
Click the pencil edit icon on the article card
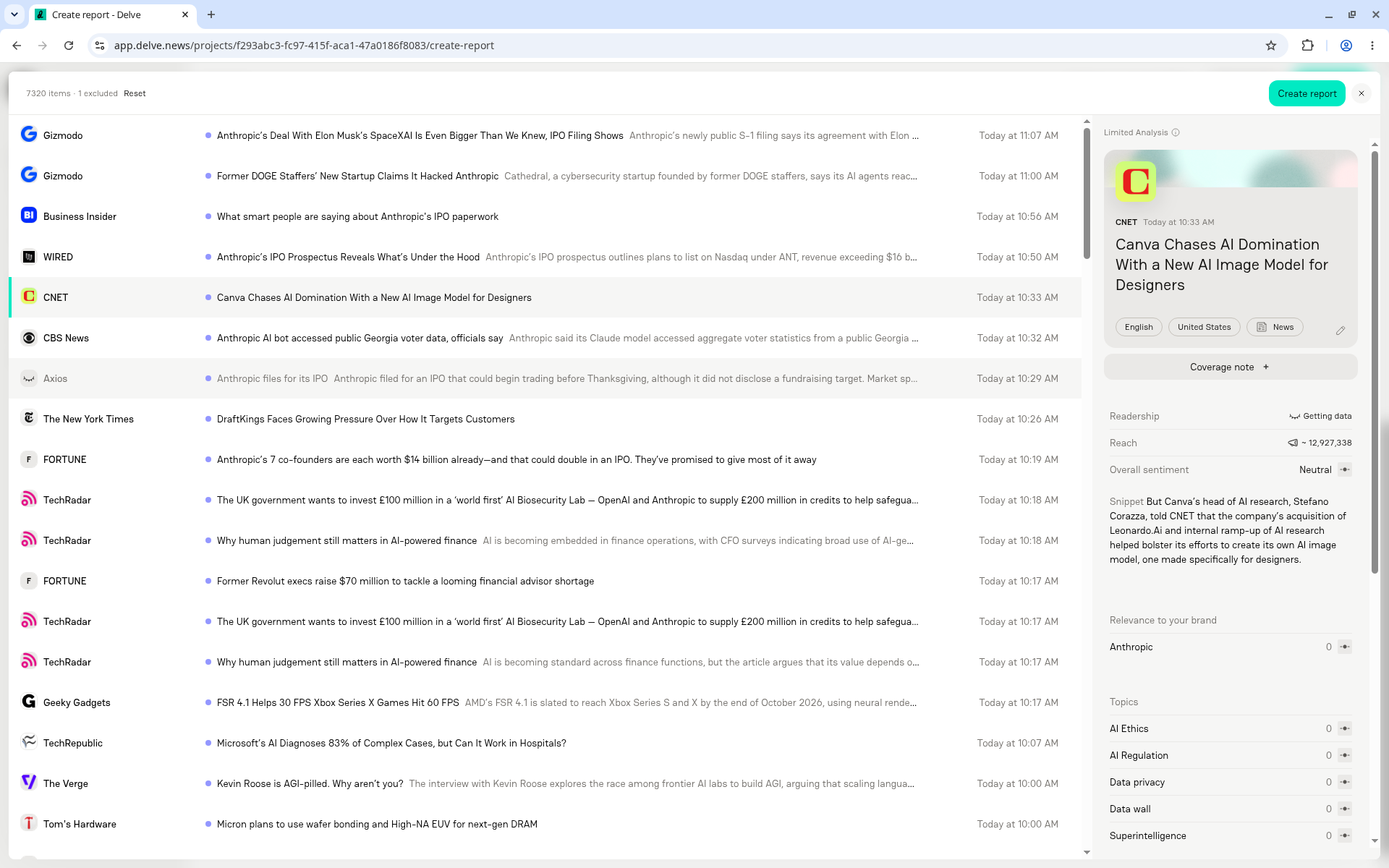(x=1340, y=331)
